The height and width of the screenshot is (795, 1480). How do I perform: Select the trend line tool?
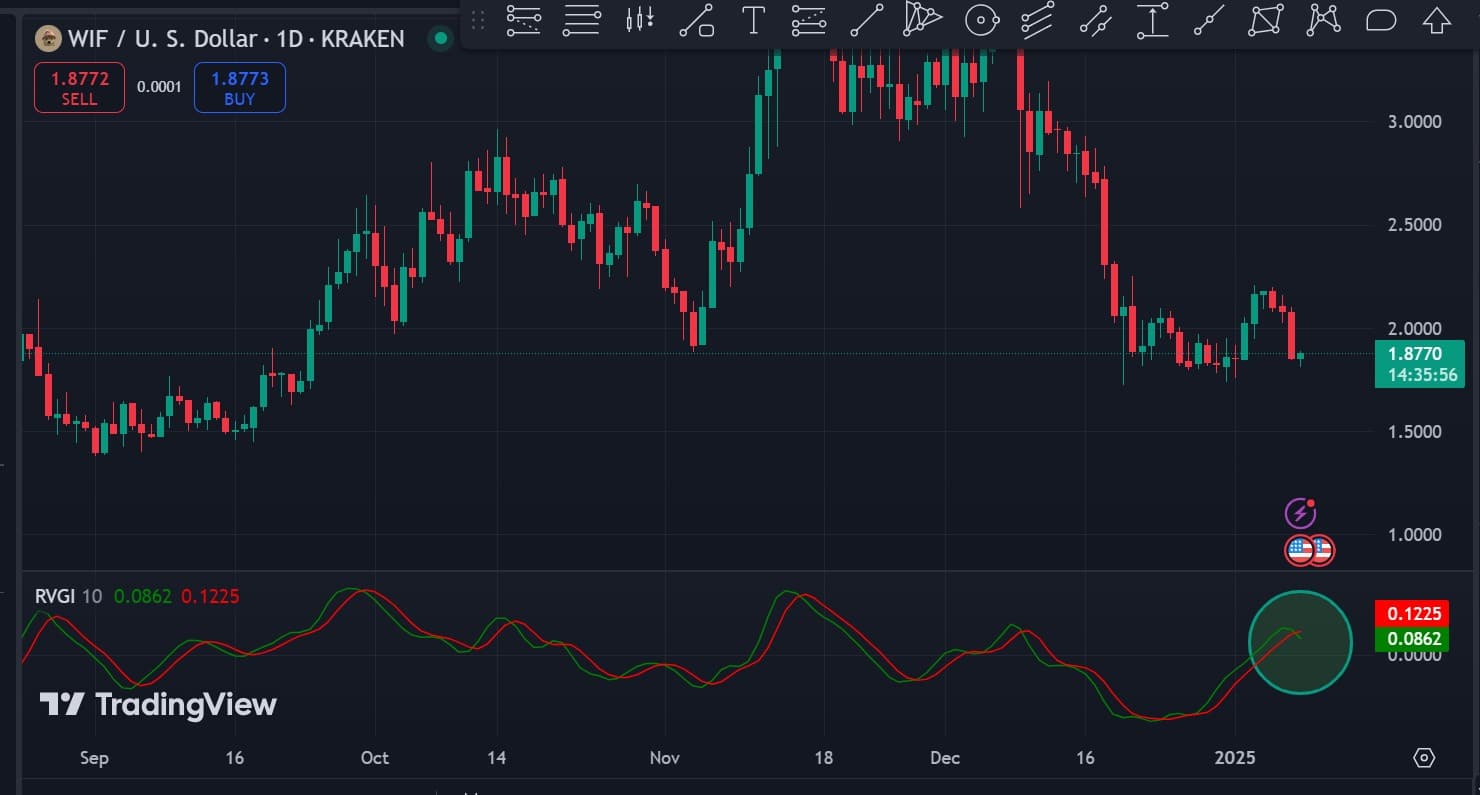click(x=867, y=20)
